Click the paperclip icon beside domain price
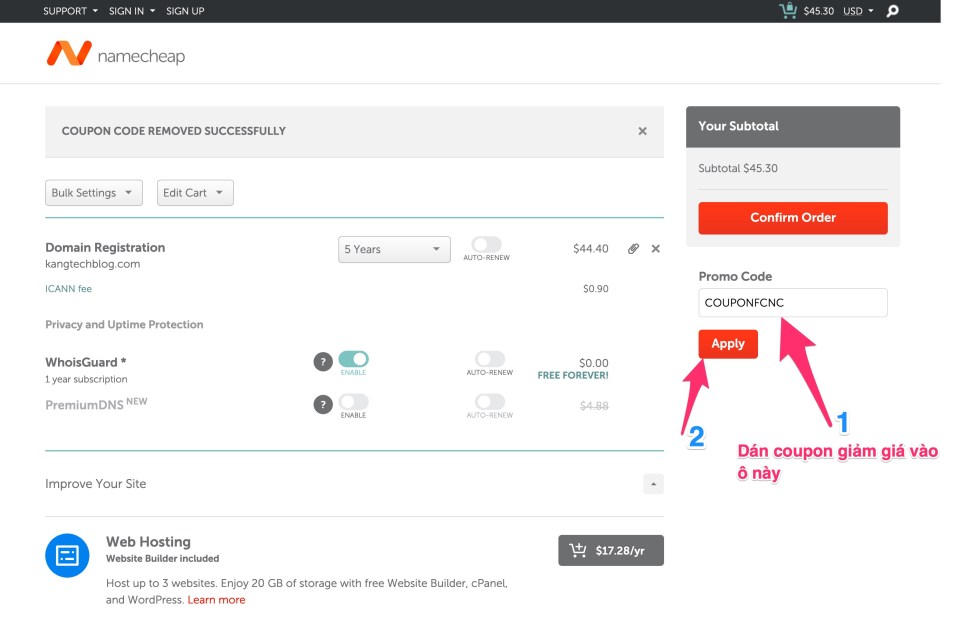 pyautogui.click(x=633, y=249)
